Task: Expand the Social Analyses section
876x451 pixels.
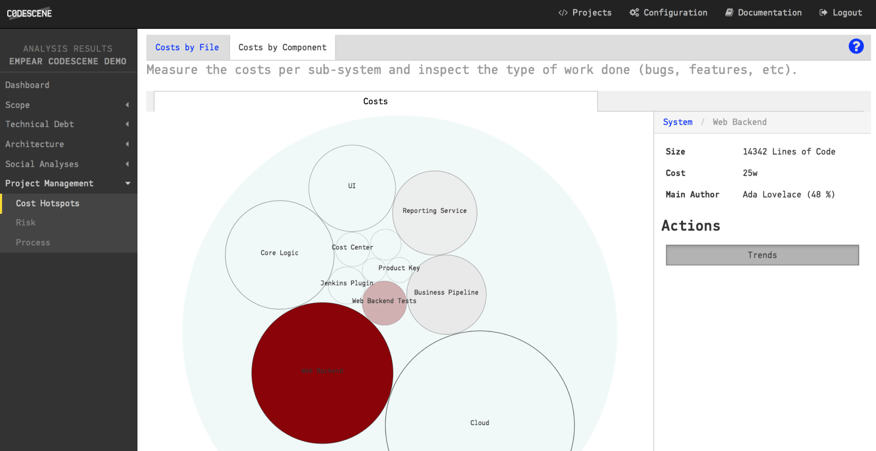Action: pyautogui.click(x=68, y=164)
